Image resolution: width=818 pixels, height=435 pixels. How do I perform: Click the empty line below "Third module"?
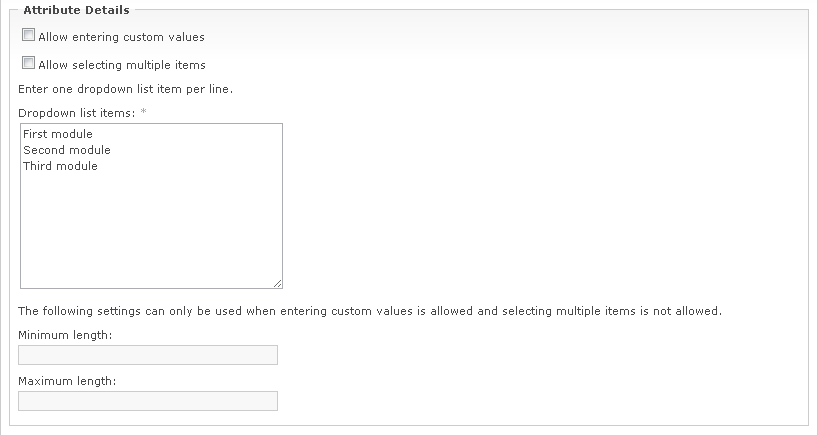[100, 183]
